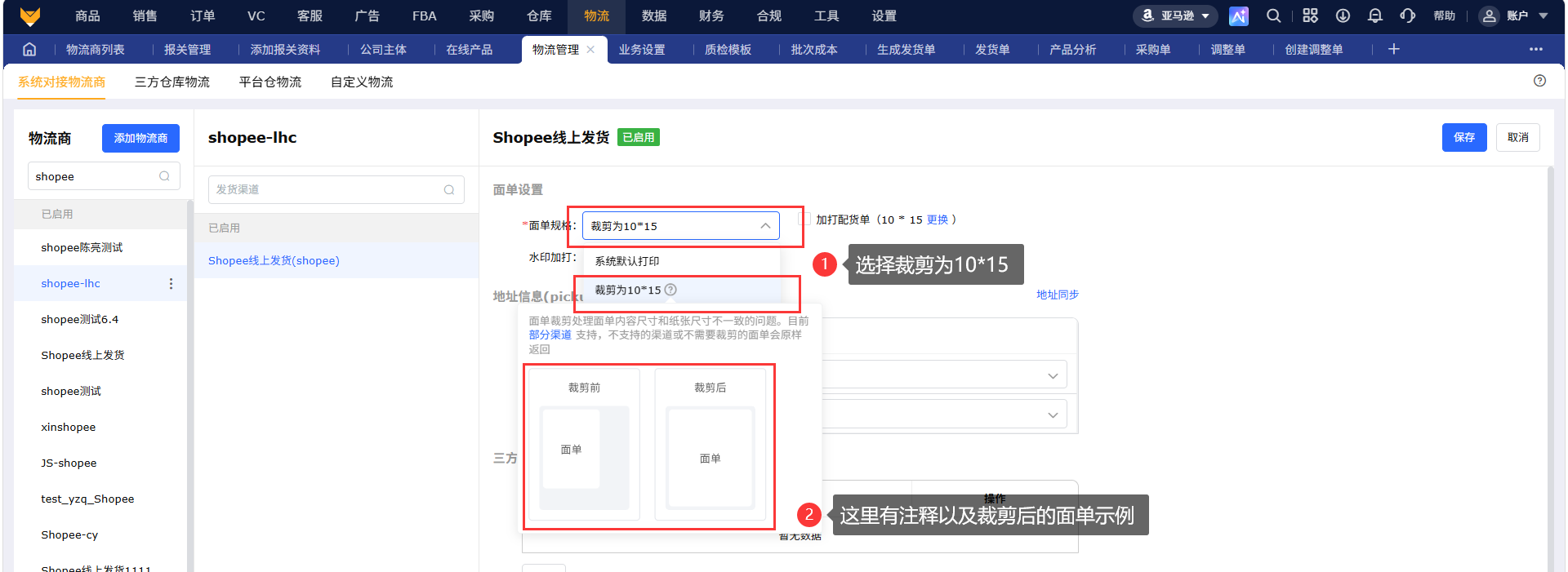Open the 报关管理 page tab
1568x572 pixels.
(187, 50)
